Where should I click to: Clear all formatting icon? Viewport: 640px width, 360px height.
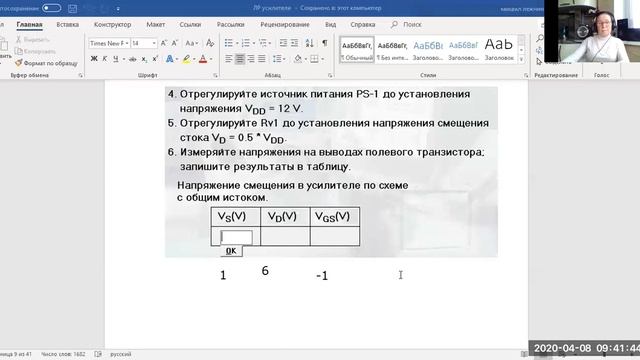click(210, 43)
